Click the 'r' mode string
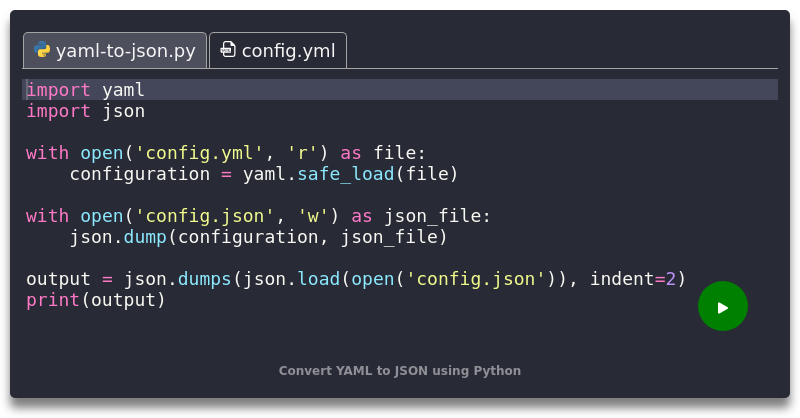Screen dimensions: 800x418 tap(303, 153)
